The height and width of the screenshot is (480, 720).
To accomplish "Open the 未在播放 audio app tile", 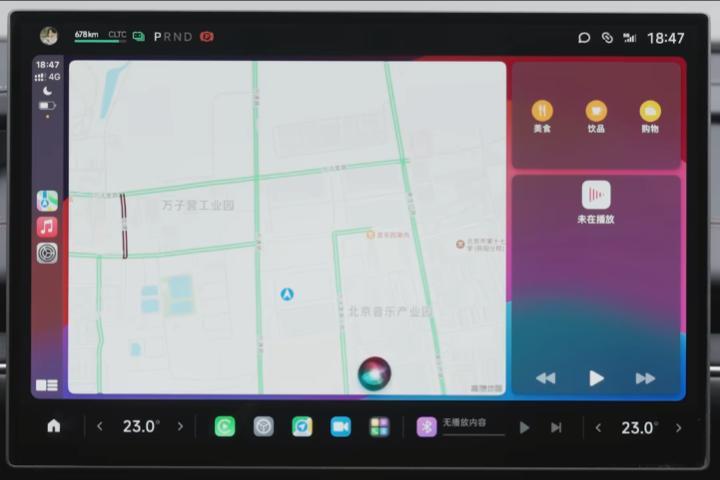I will click(x=596, y=202).
